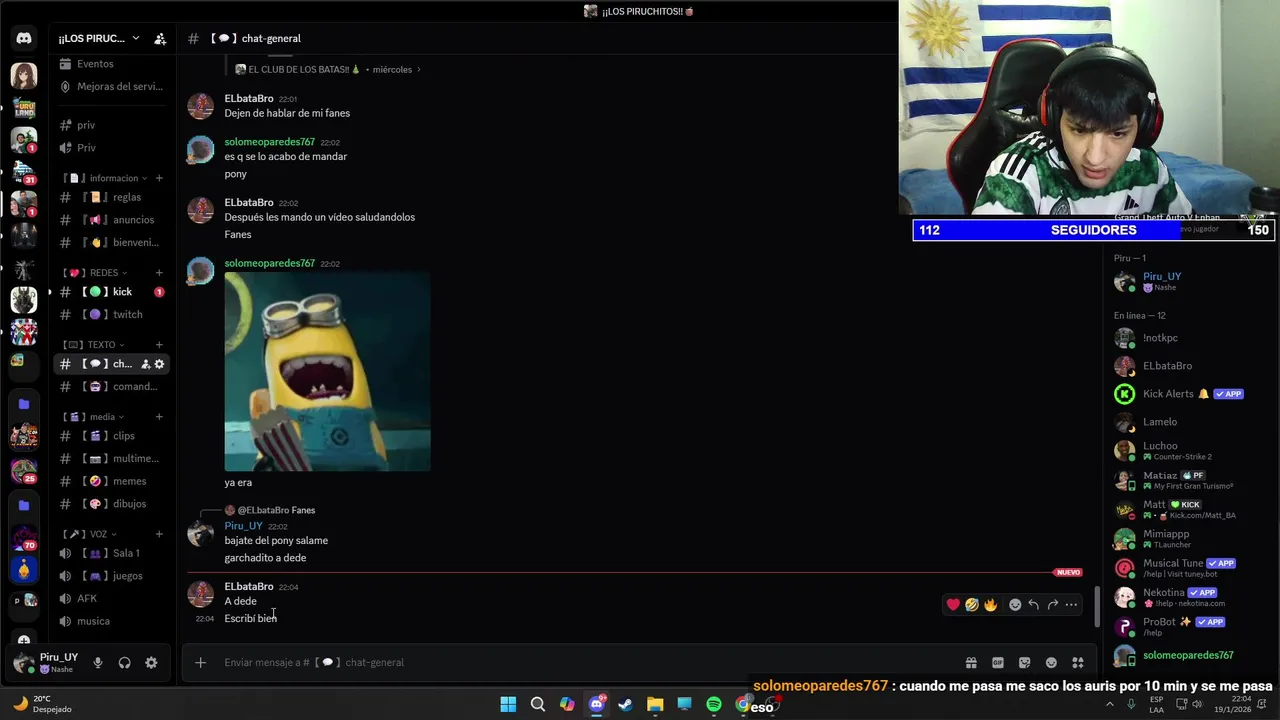Join the musica voice channel
This screenshot has width=1280, height=720.
pyautogui.click(x=110, y=621)
